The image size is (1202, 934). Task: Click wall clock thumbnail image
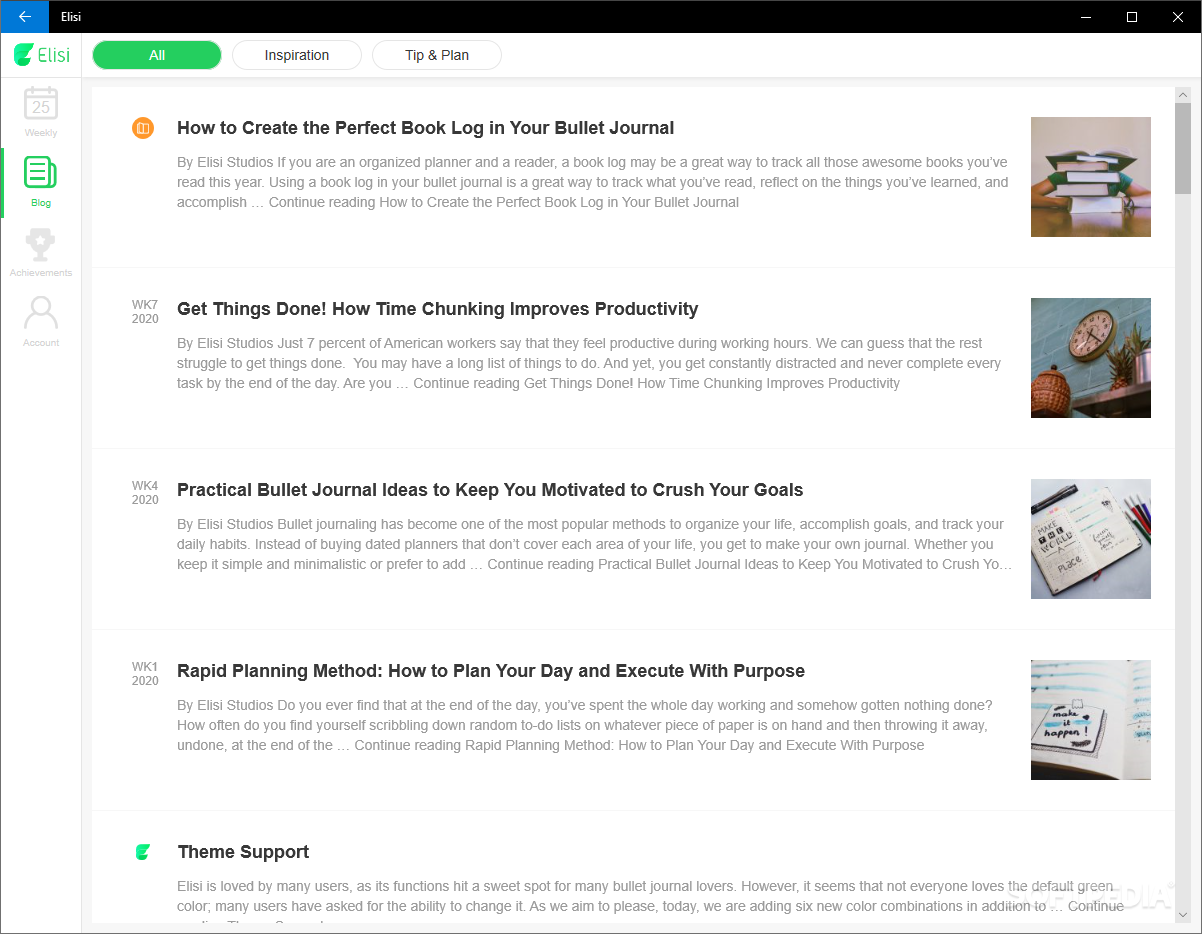coord(1091,358)
